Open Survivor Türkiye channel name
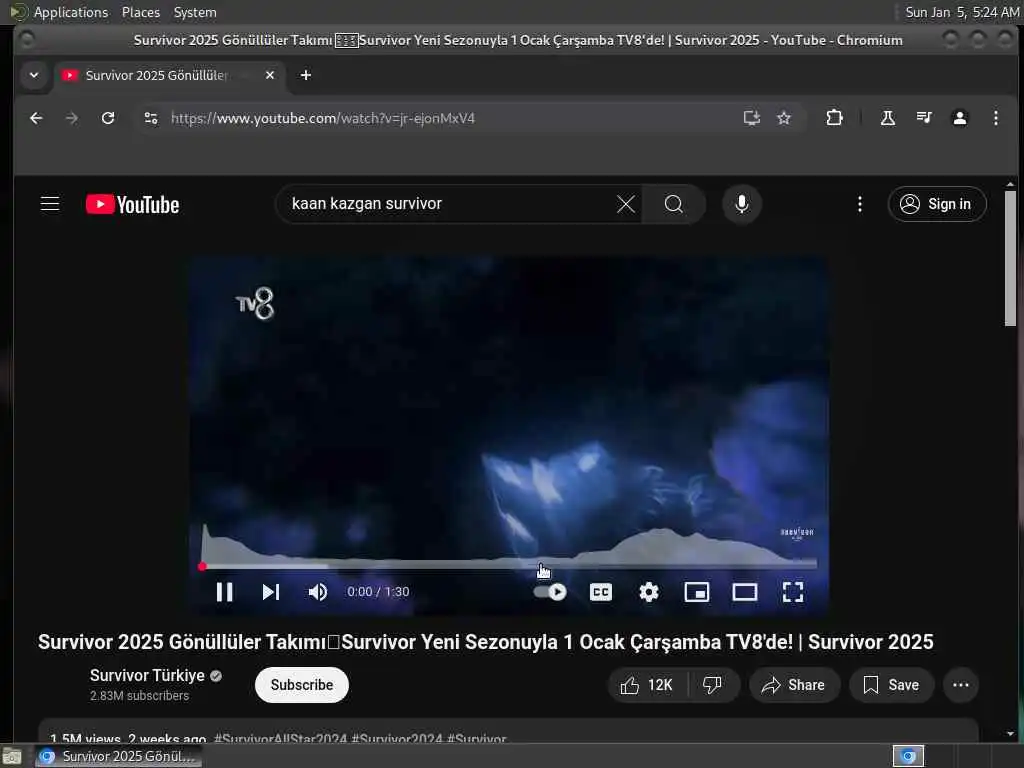Screen dimensions: 1024x768 click(148, 675)
